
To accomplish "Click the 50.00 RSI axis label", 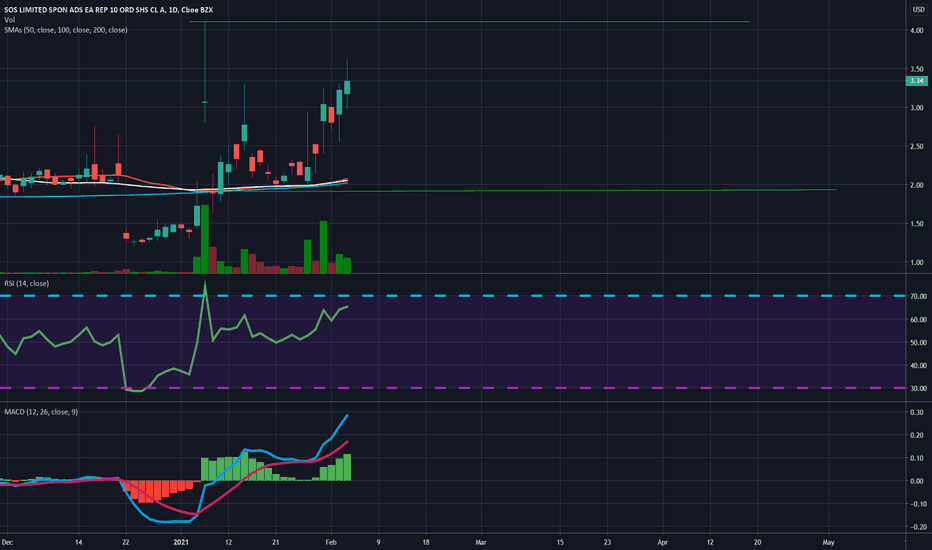I will click(918, 342).
